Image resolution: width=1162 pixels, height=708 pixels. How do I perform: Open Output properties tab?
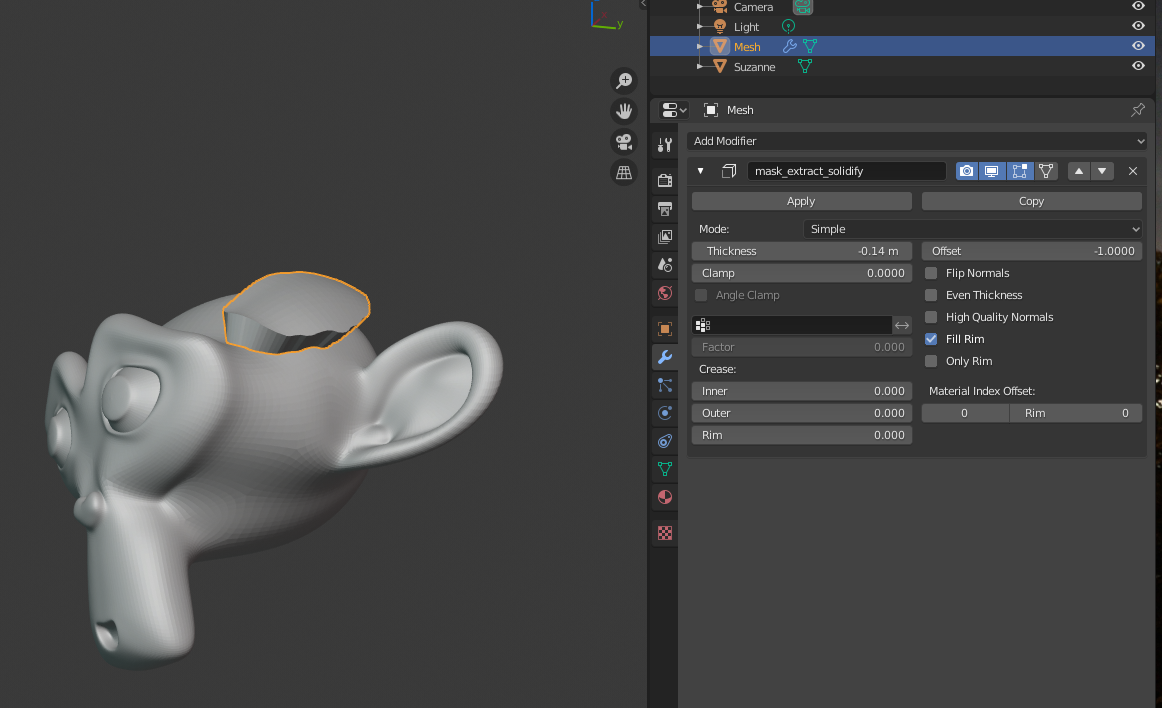coord(665,208)
